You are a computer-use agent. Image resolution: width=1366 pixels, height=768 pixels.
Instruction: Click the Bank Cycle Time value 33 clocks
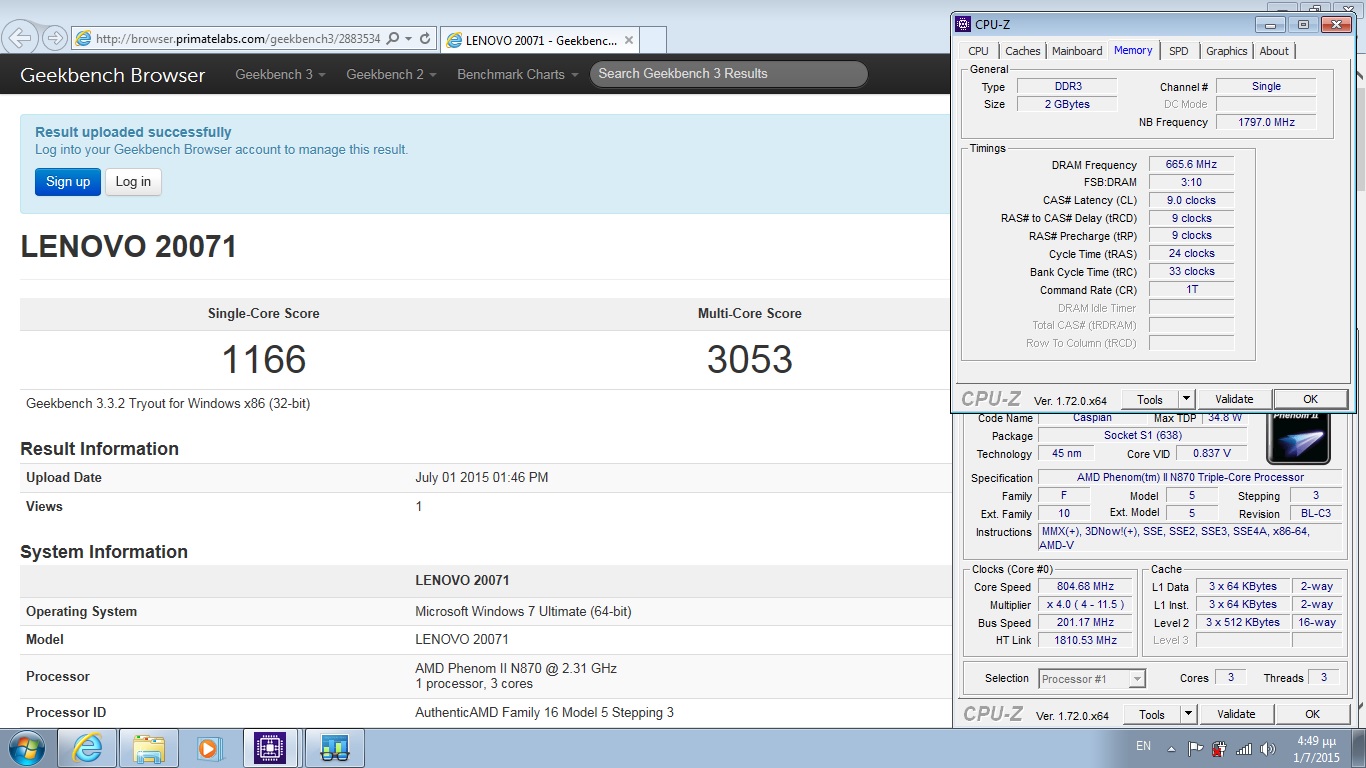coord(1190,271)
